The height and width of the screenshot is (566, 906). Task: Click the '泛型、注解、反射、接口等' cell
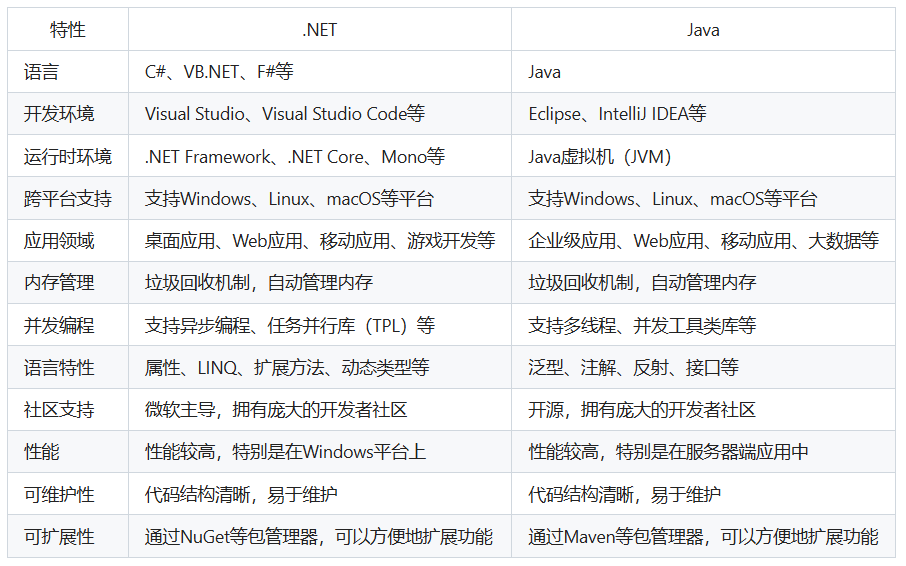(703, 367)
